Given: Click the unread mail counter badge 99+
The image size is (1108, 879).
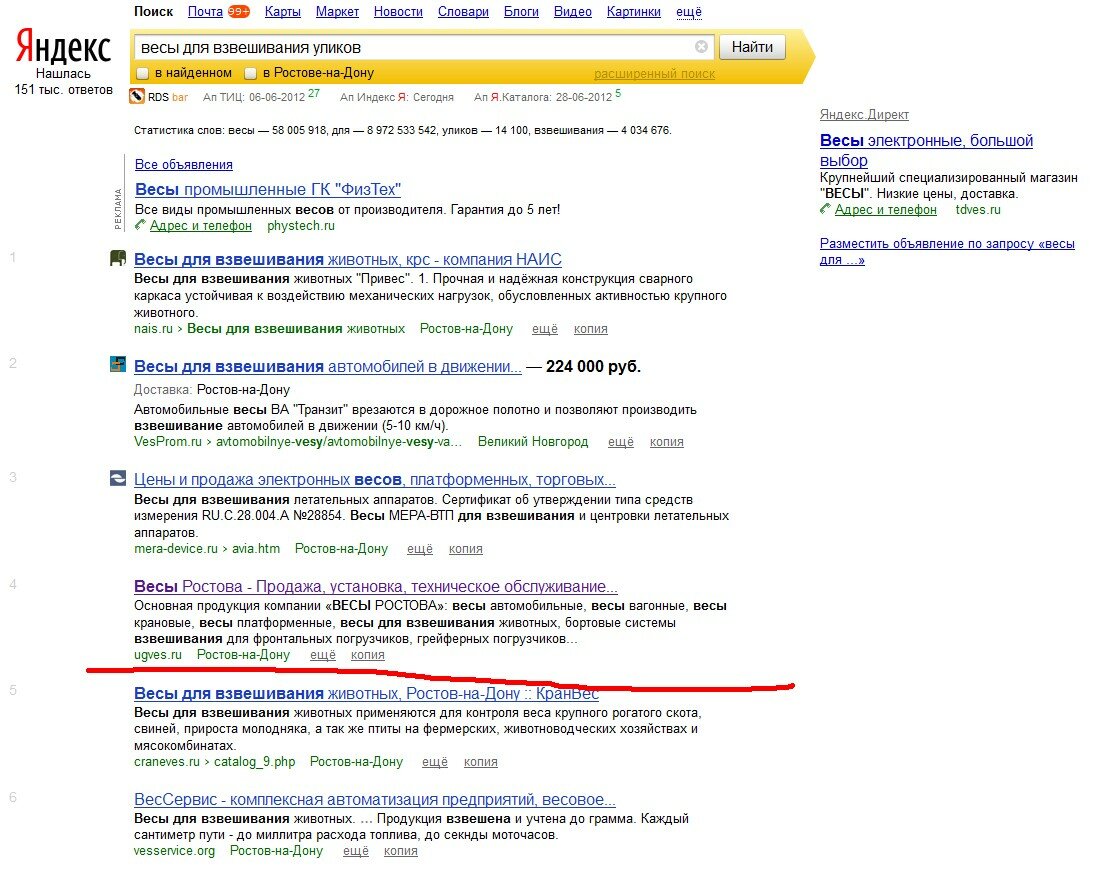Looking at the screenshot, I should (239, 12).
